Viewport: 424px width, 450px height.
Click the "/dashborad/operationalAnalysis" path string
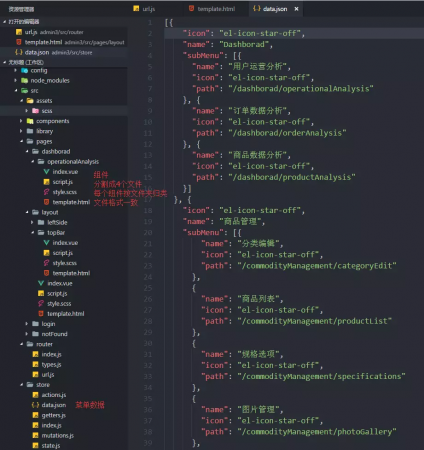301,89
